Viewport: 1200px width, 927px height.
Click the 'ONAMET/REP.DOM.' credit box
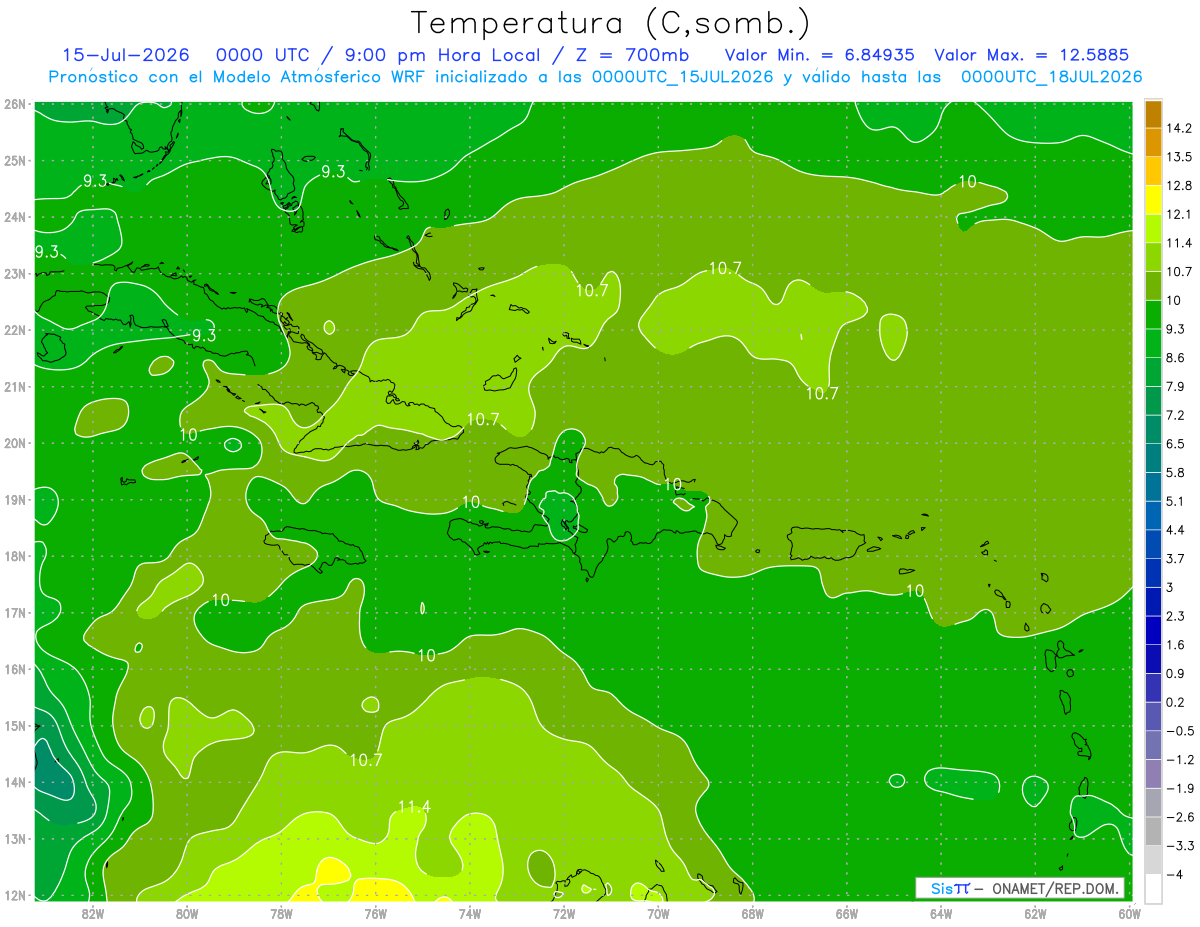pyautogui.click(x=1020, y=888)
